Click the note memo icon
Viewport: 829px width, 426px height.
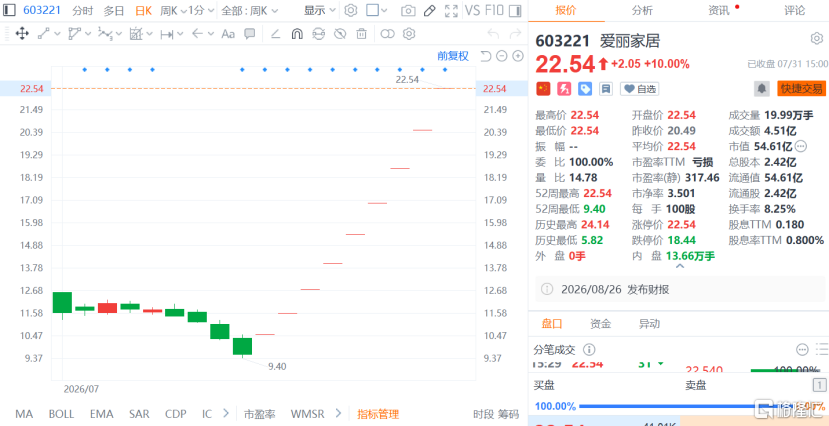pyautogui.click(x=606, y=89)
